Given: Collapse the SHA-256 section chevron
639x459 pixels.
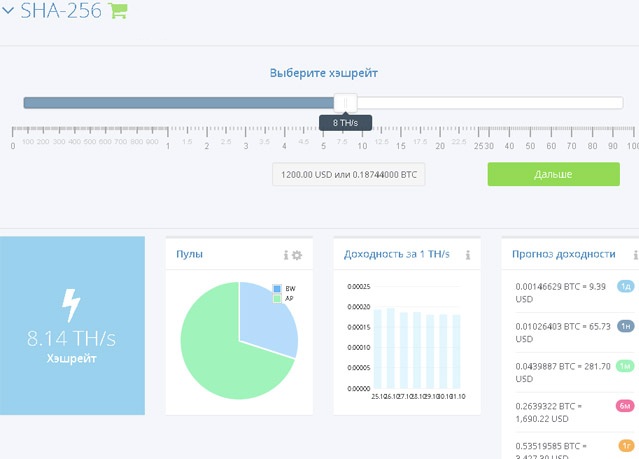Looking at the screenshot, I should [8, 11].
